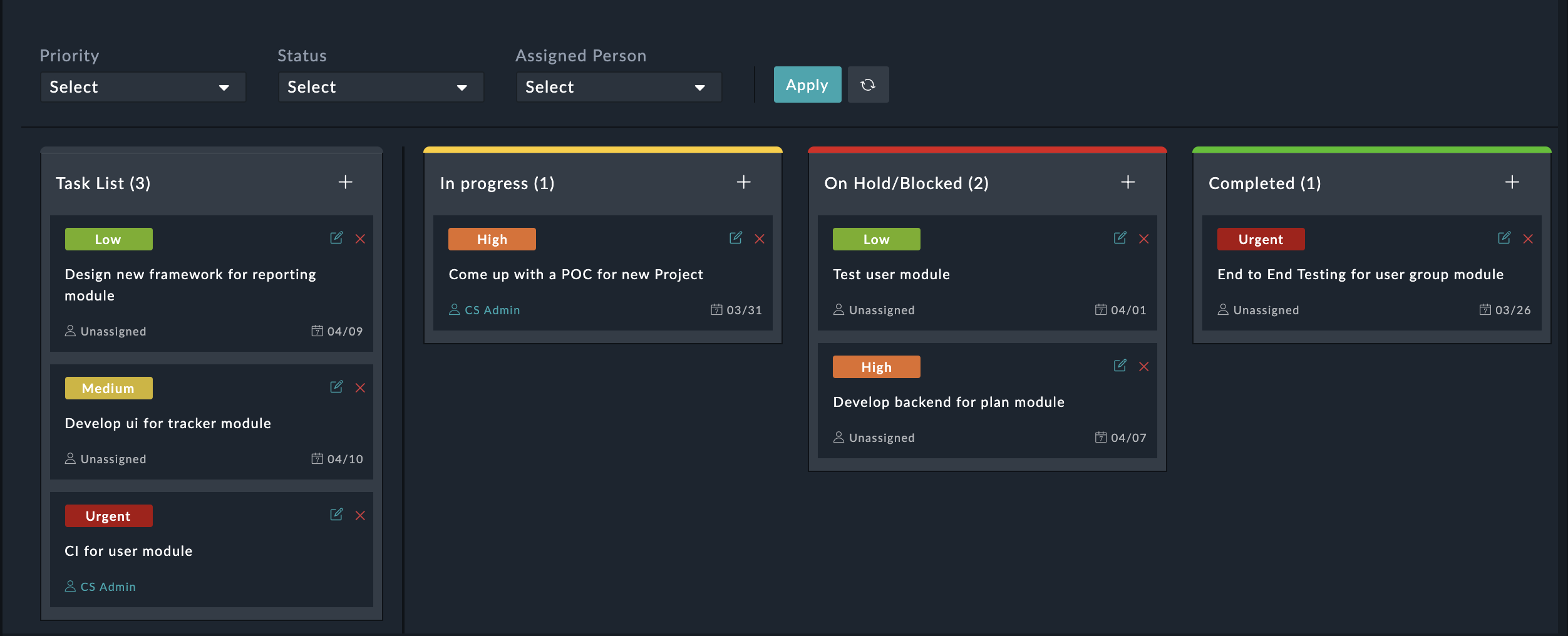The width and height of the screenshot is (1568, 636).
Task: Click the Urgent priority tag on CI task
Action: pos(108,516)
